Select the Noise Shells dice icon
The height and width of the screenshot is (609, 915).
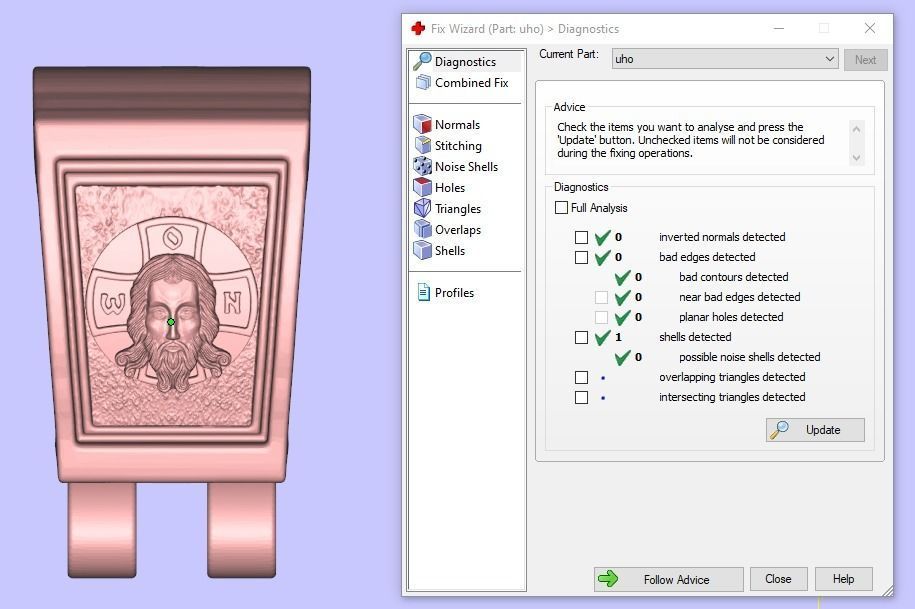422,166
